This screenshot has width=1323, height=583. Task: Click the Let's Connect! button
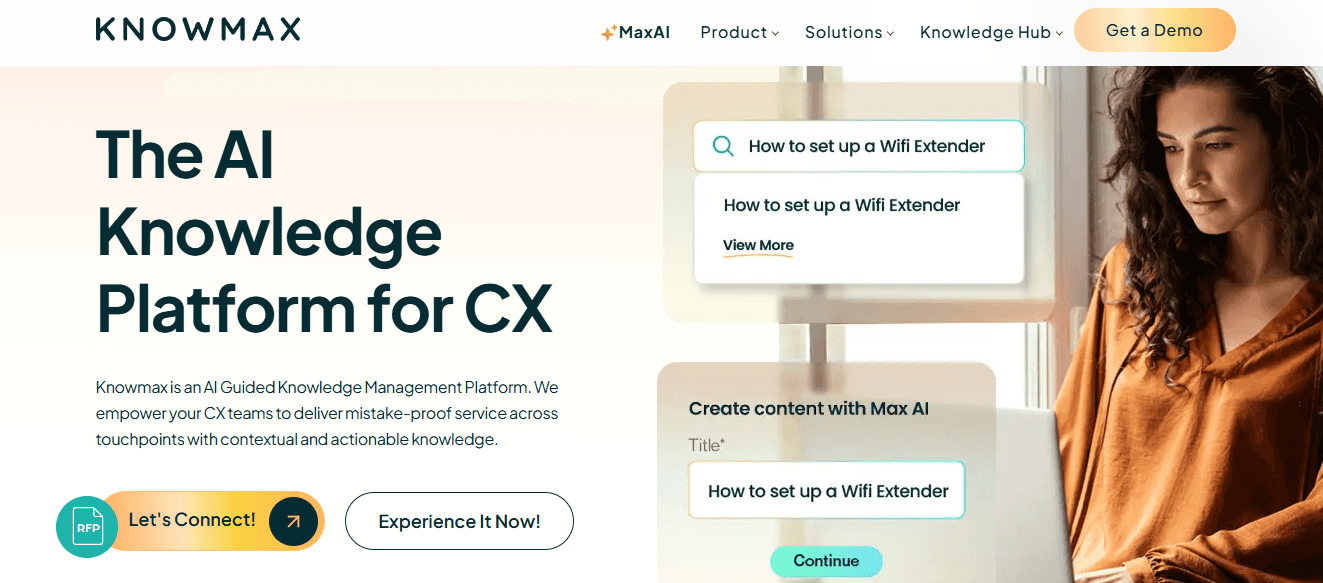click(192, 520)
